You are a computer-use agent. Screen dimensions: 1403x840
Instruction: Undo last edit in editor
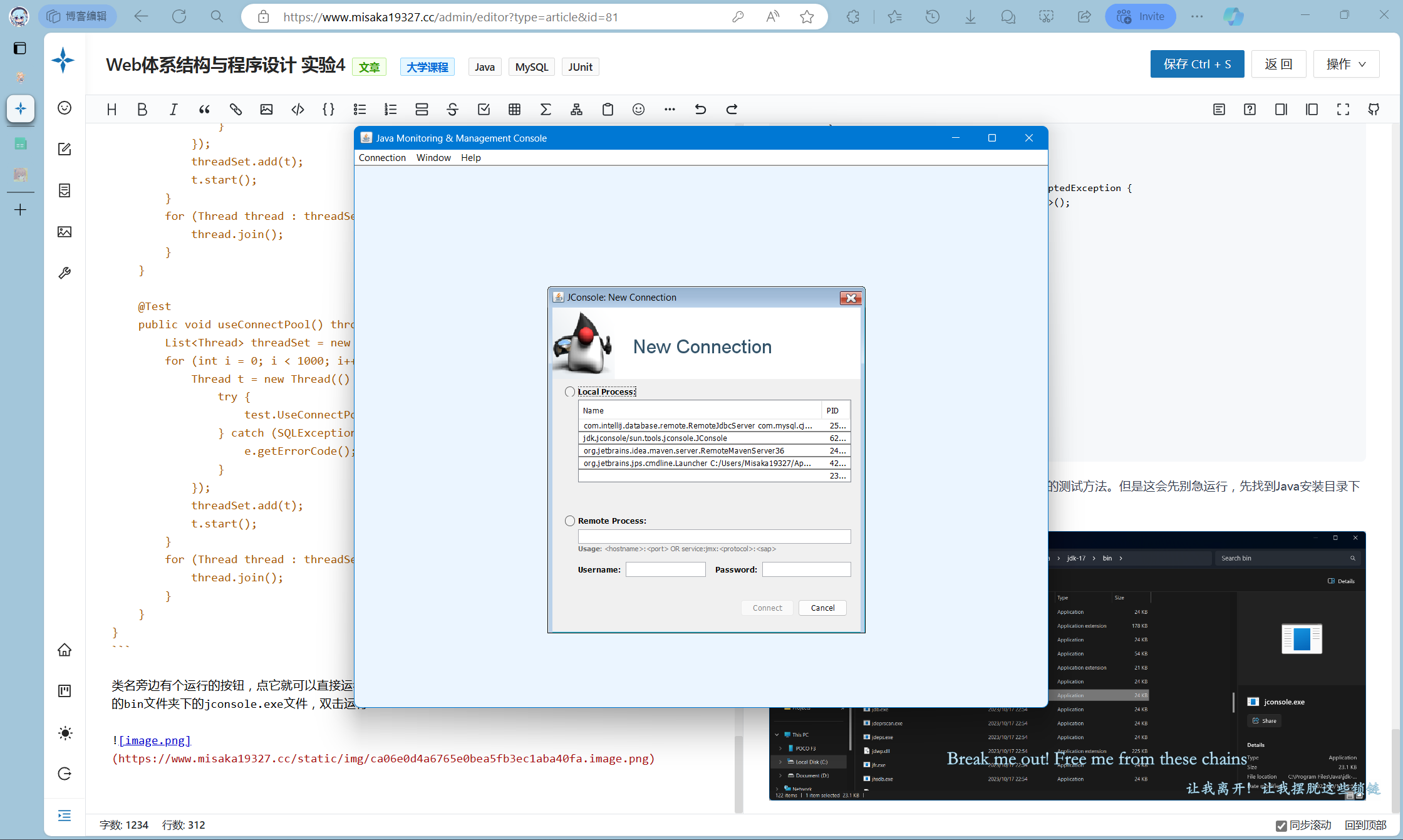coord(700,110)
